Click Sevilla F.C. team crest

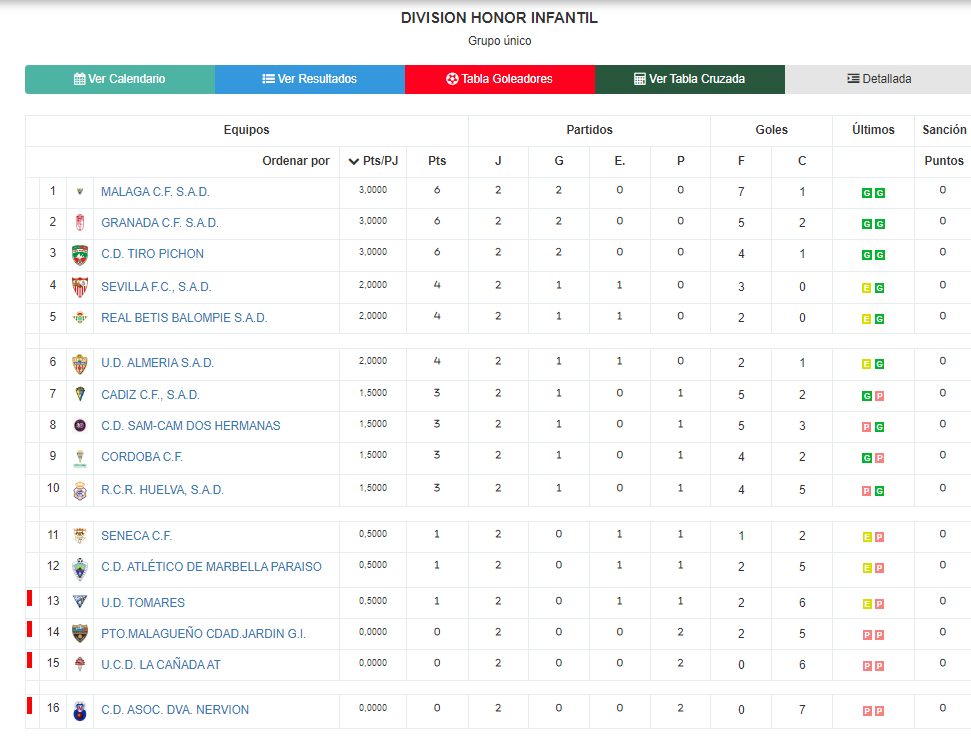[x=80, y=287]
